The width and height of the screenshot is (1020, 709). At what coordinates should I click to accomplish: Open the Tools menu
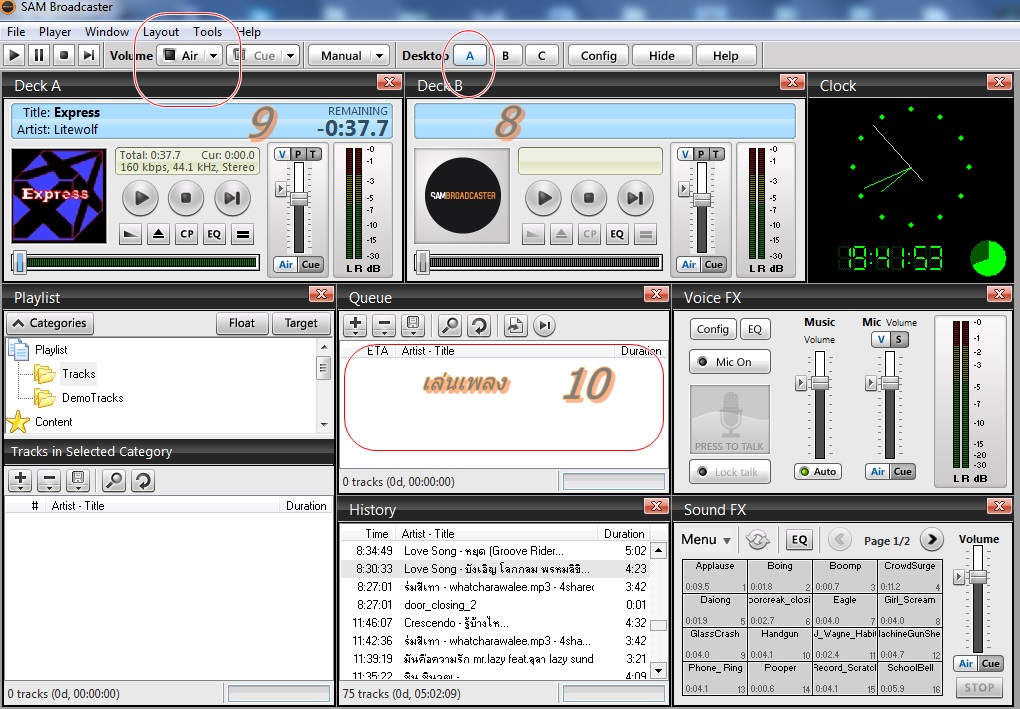tap(208, 32)
